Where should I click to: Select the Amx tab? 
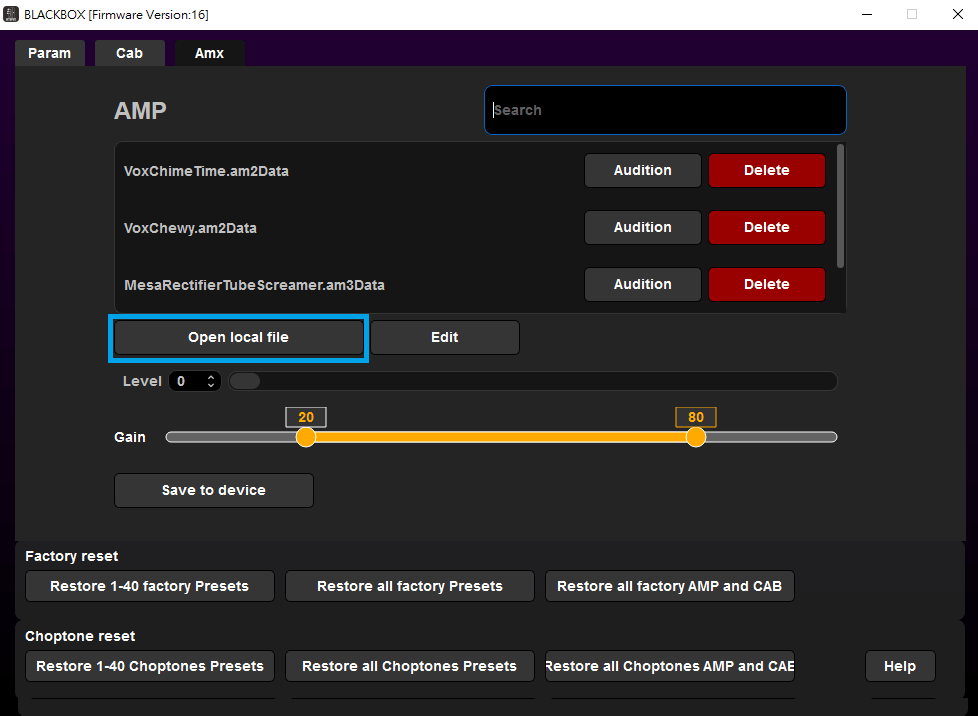pyautogui.click(x=209, y=53)
